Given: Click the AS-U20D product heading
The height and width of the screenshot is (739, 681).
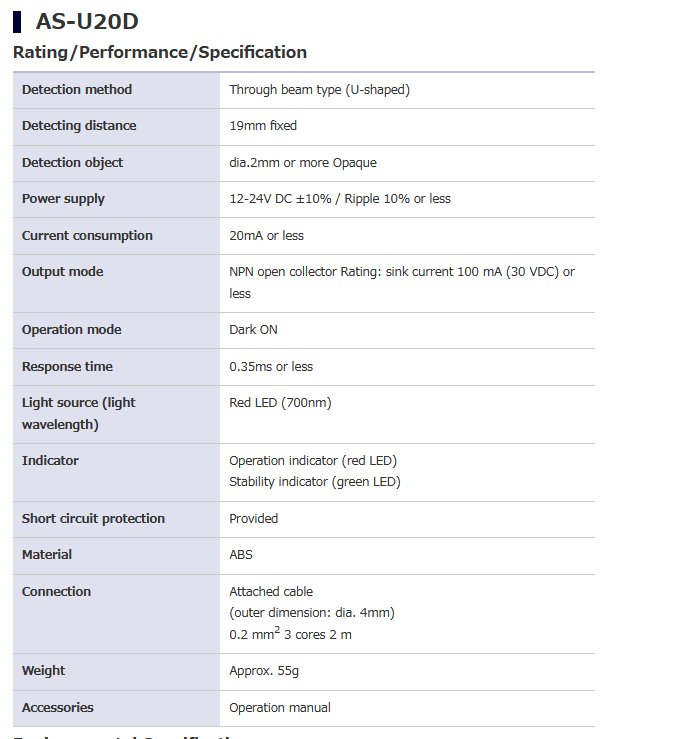Looking at the screenshot, I should (86, 21).
